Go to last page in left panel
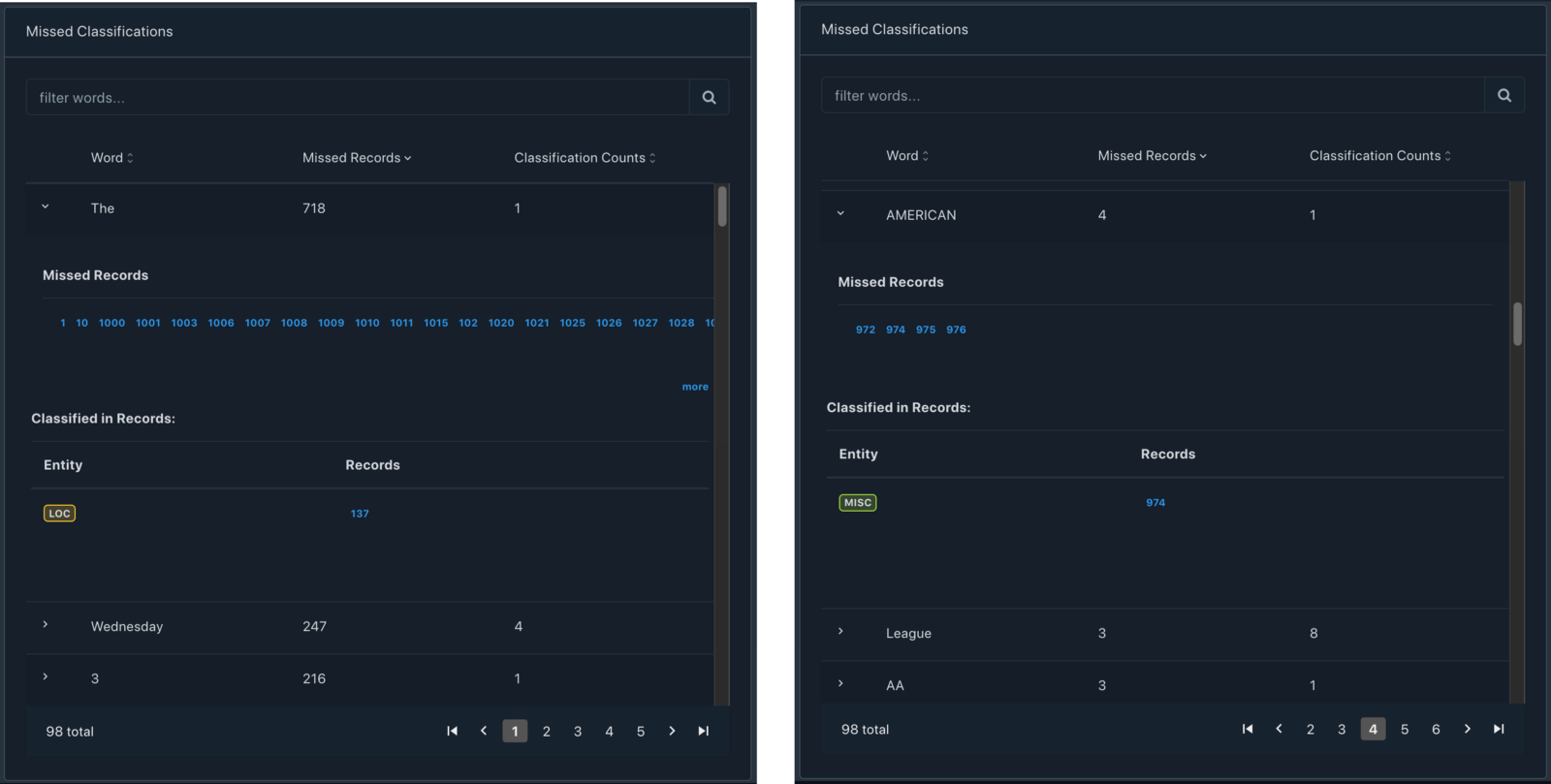The height and width of the screenshot is (784, 1551). click(x=704, y=731)
